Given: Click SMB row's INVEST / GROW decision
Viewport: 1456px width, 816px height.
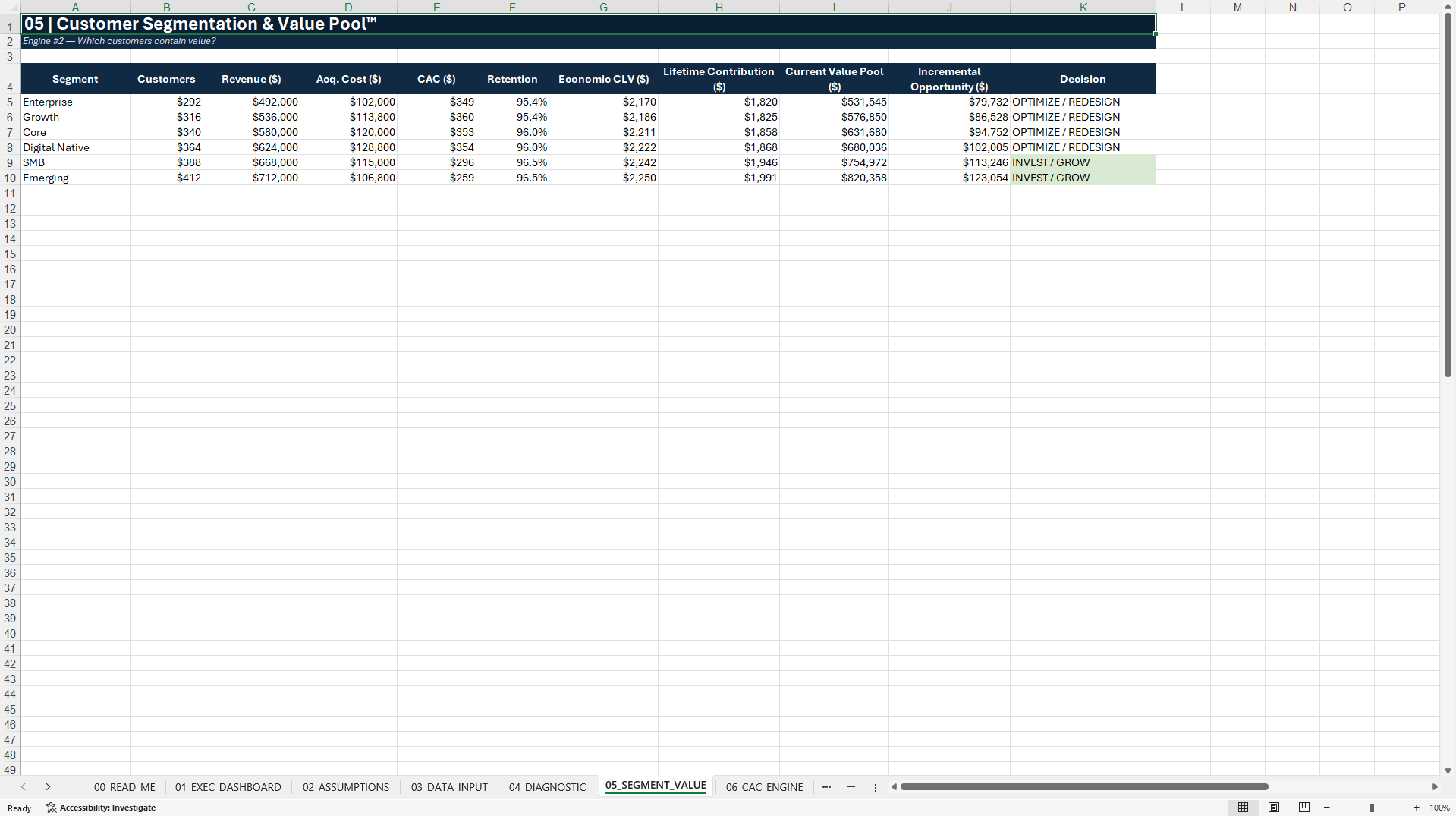Looking at the screenshot, I should (1083, 162).
